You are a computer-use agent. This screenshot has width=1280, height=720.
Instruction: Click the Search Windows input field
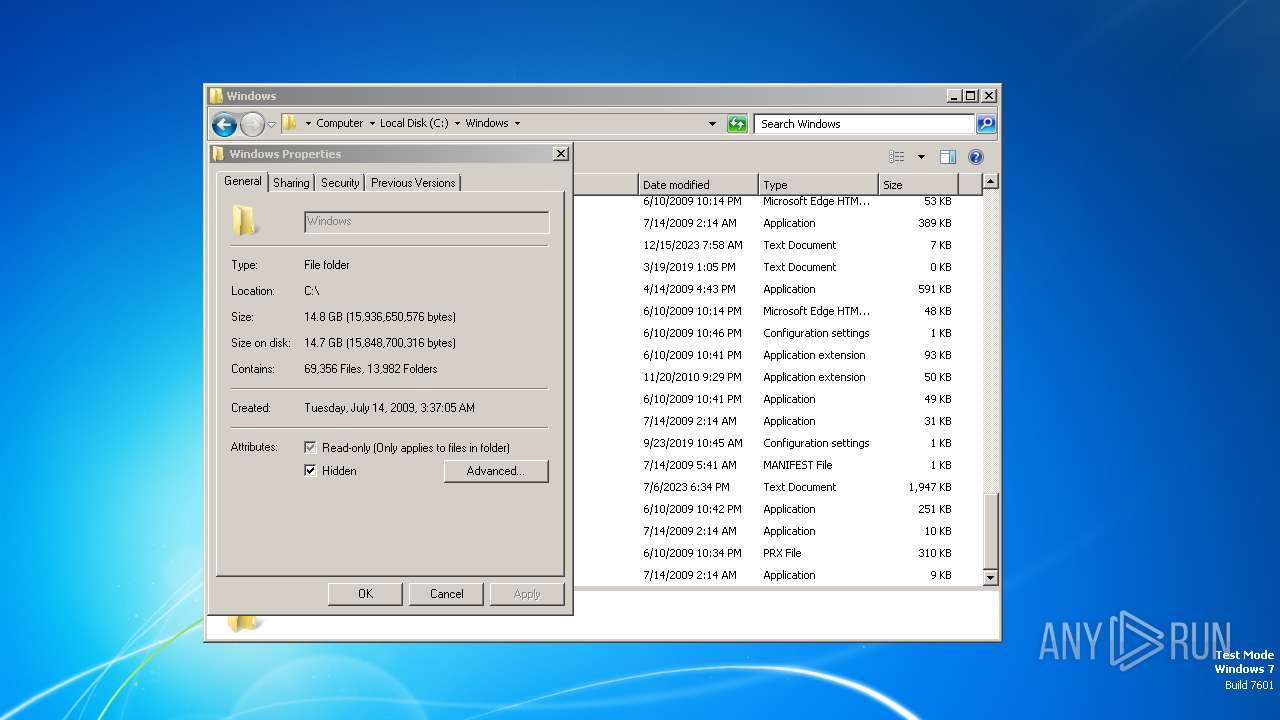[x=863, y=124]
